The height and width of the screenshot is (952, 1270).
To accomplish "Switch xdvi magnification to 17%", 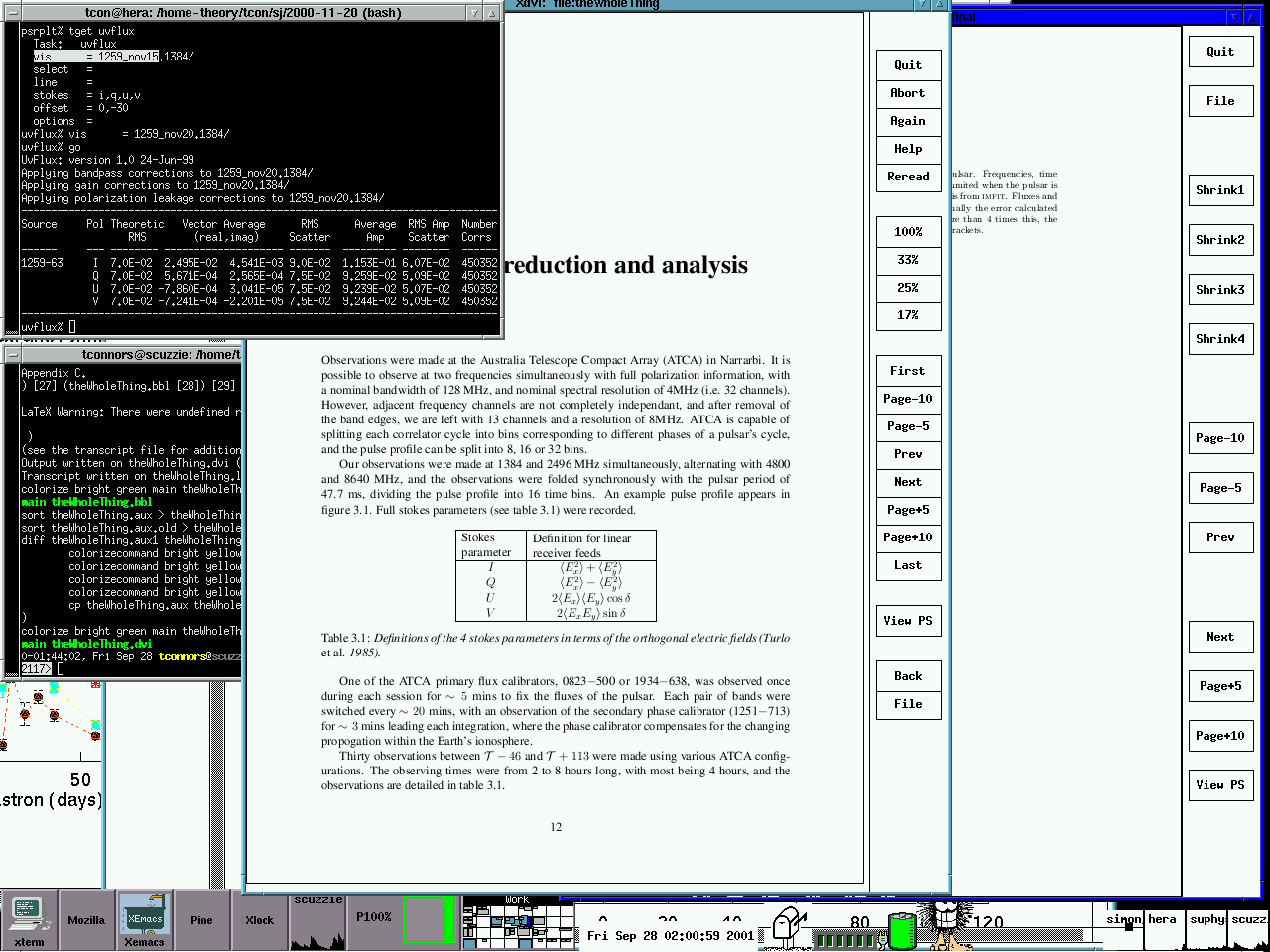I will click(x=908, y=315).
